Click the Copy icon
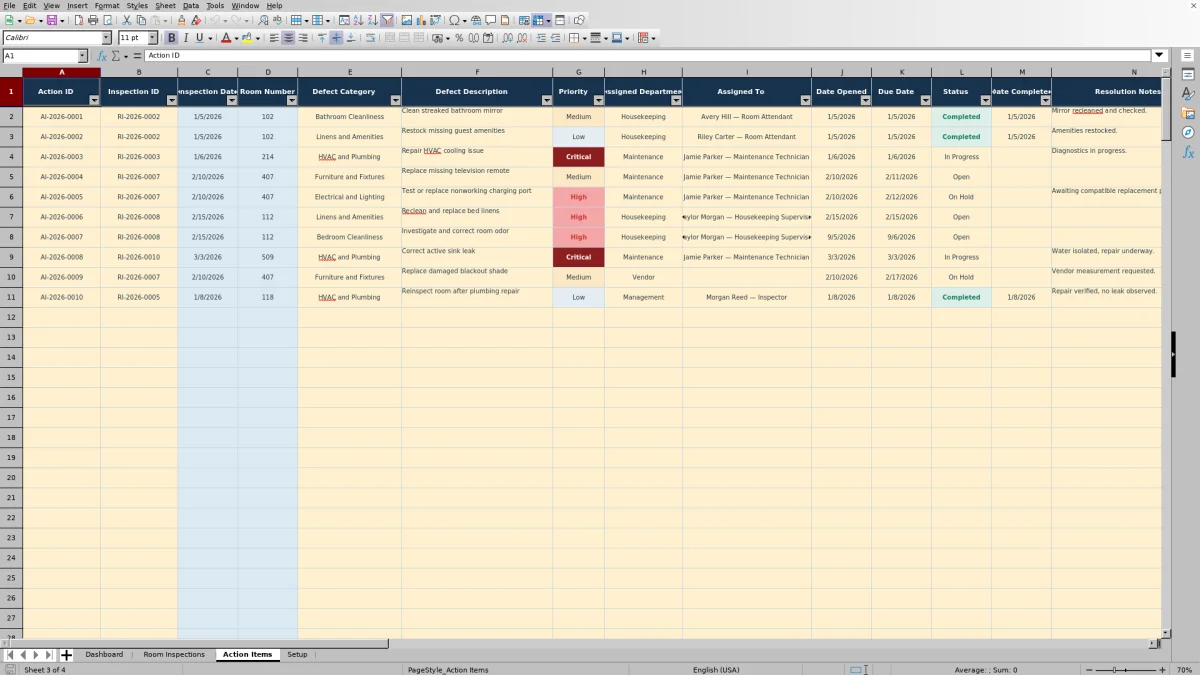The image size is (1200, 675). [141, 20]
